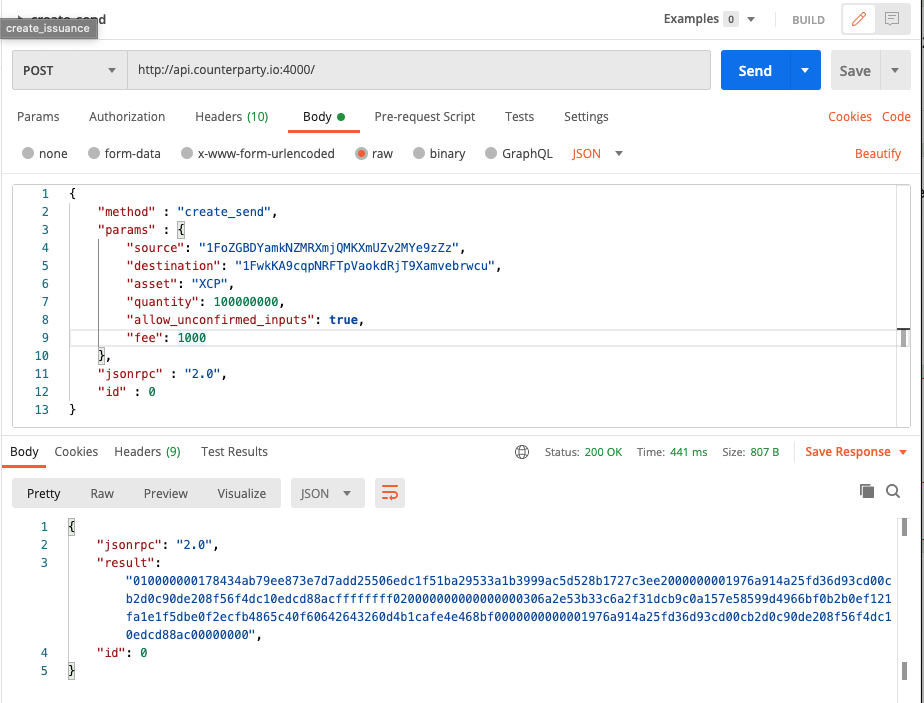Image resolution: width=924 pixels, height=703 pixels.
Task: Click the 441 ms time value
Action: coord(688,452)
